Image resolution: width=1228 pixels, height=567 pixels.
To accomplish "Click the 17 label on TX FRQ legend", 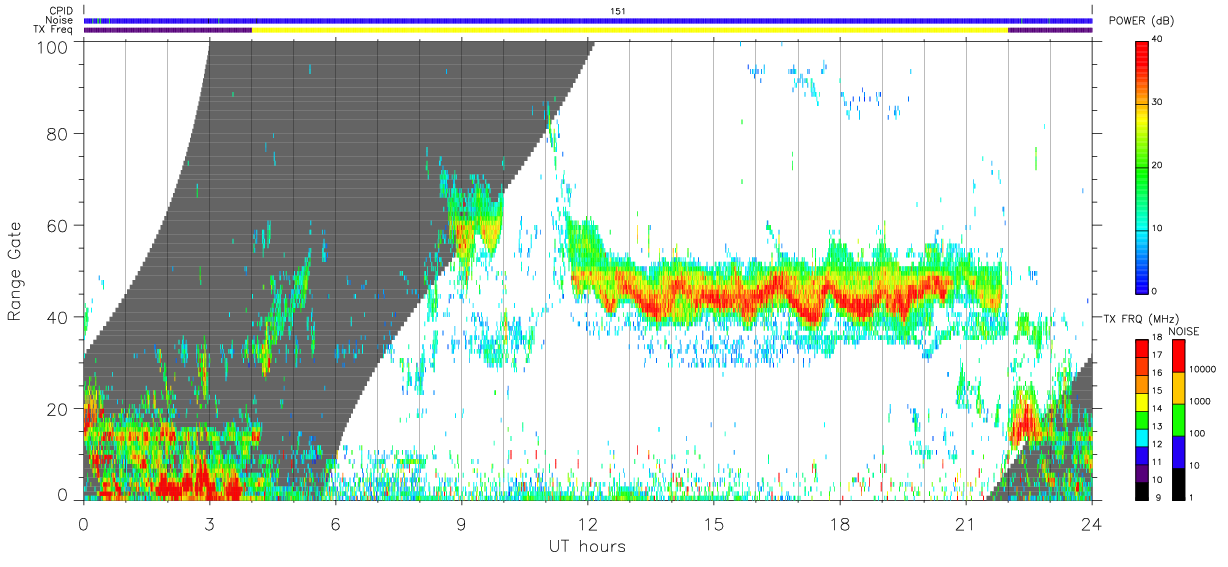I will click(x=1158, y=355).
